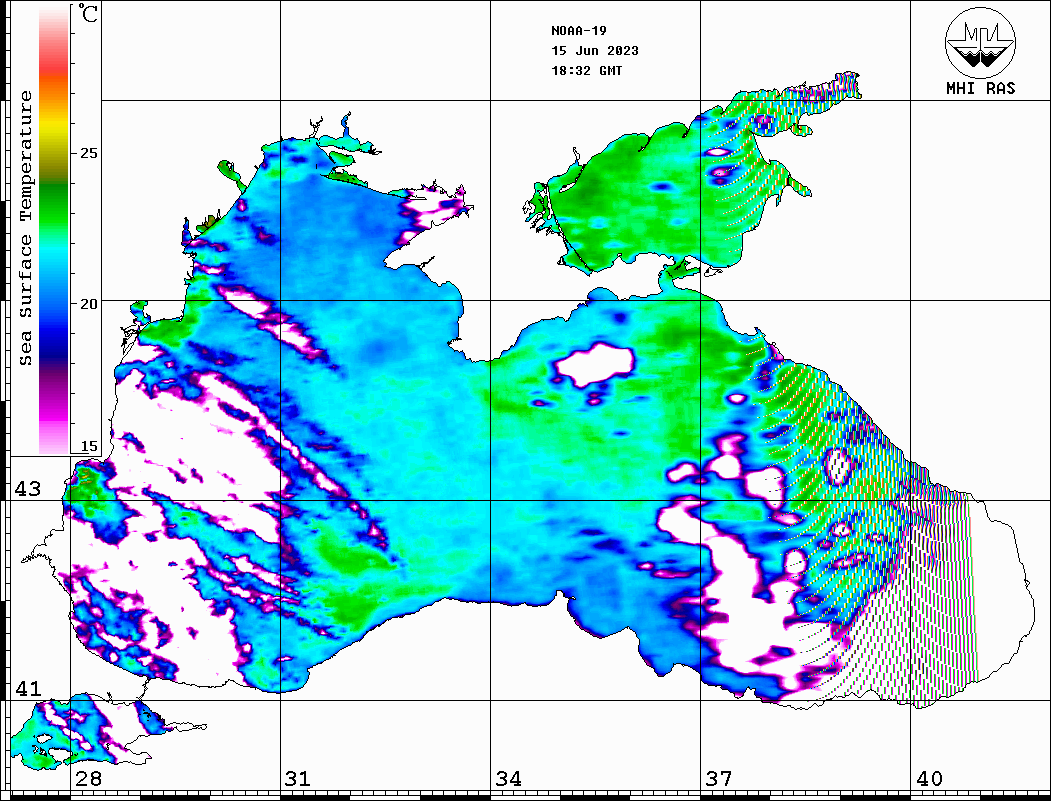This screenshot has width=1051, height=801.
Task: Click the 20 mark on the temperature scale
Action: click(90, 303)
